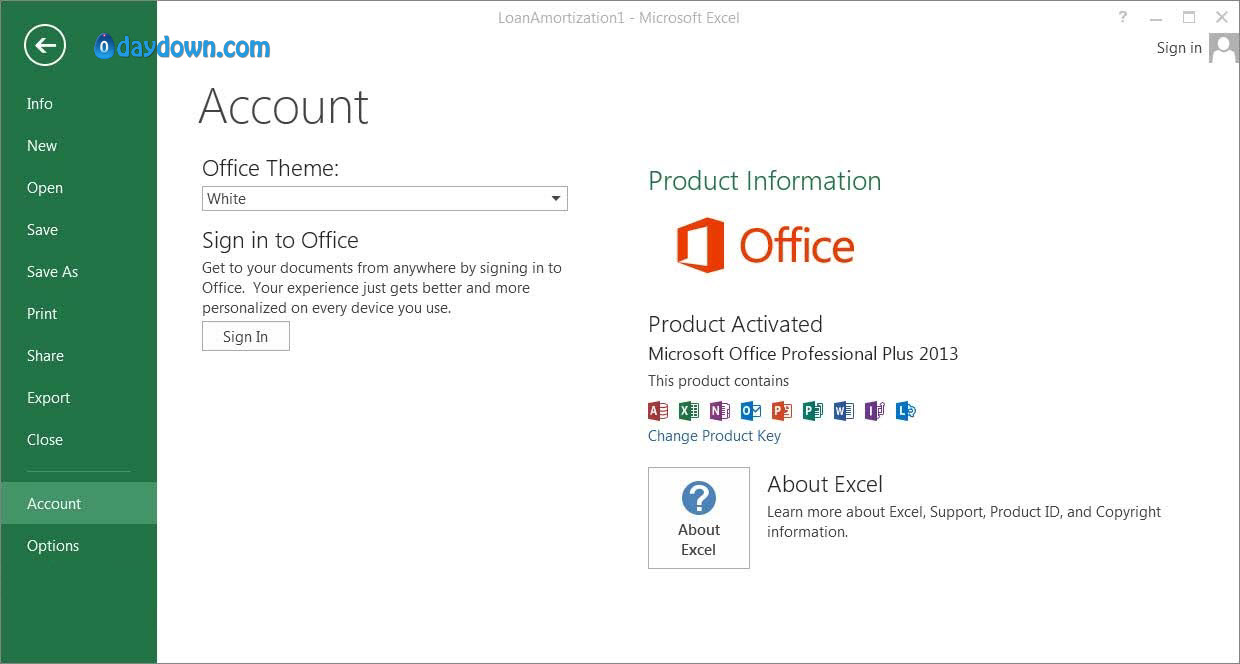1240x664 pixels.
Task: Click the Word icon in product list
Action: 844,411
